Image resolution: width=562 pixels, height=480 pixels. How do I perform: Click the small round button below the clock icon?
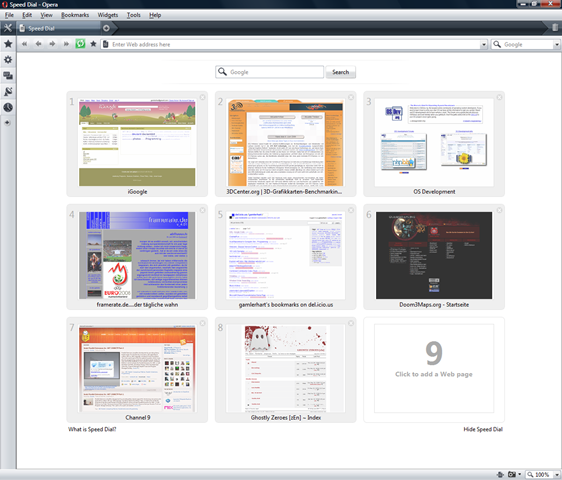pyautogui.click(x=8, y=123)
